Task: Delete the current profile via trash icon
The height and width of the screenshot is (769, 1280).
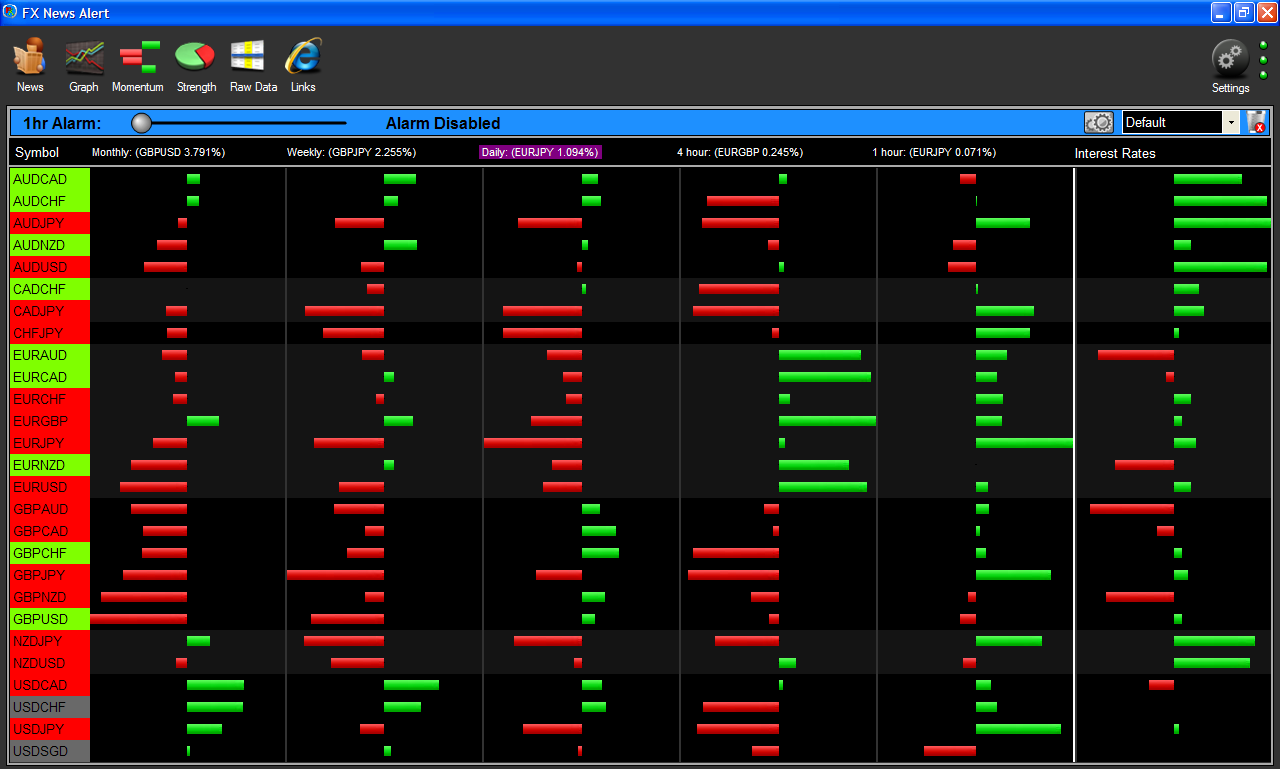Action: pyautogui.click(x=1257, y=121)
